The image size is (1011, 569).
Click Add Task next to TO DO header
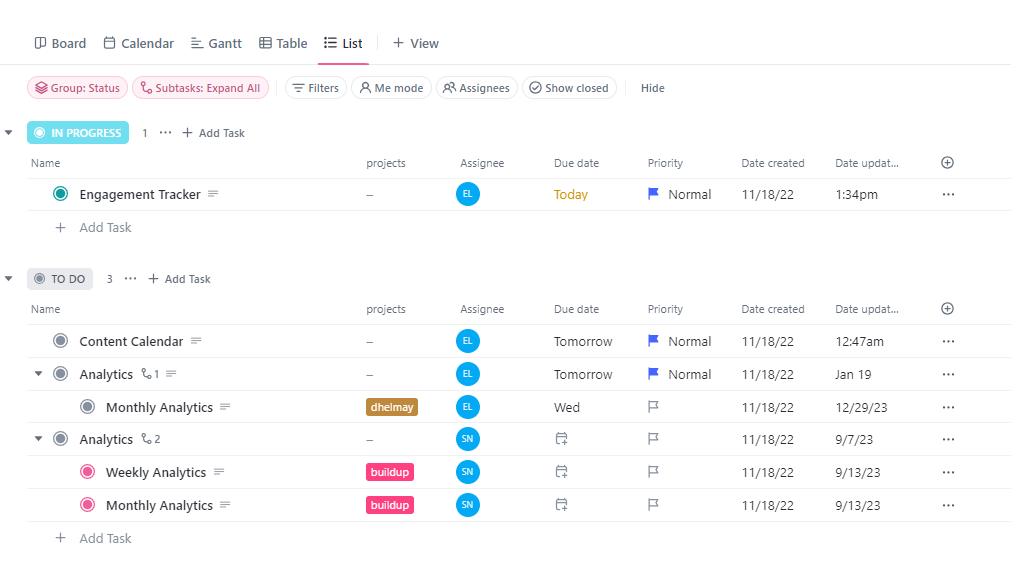point(180,279)
